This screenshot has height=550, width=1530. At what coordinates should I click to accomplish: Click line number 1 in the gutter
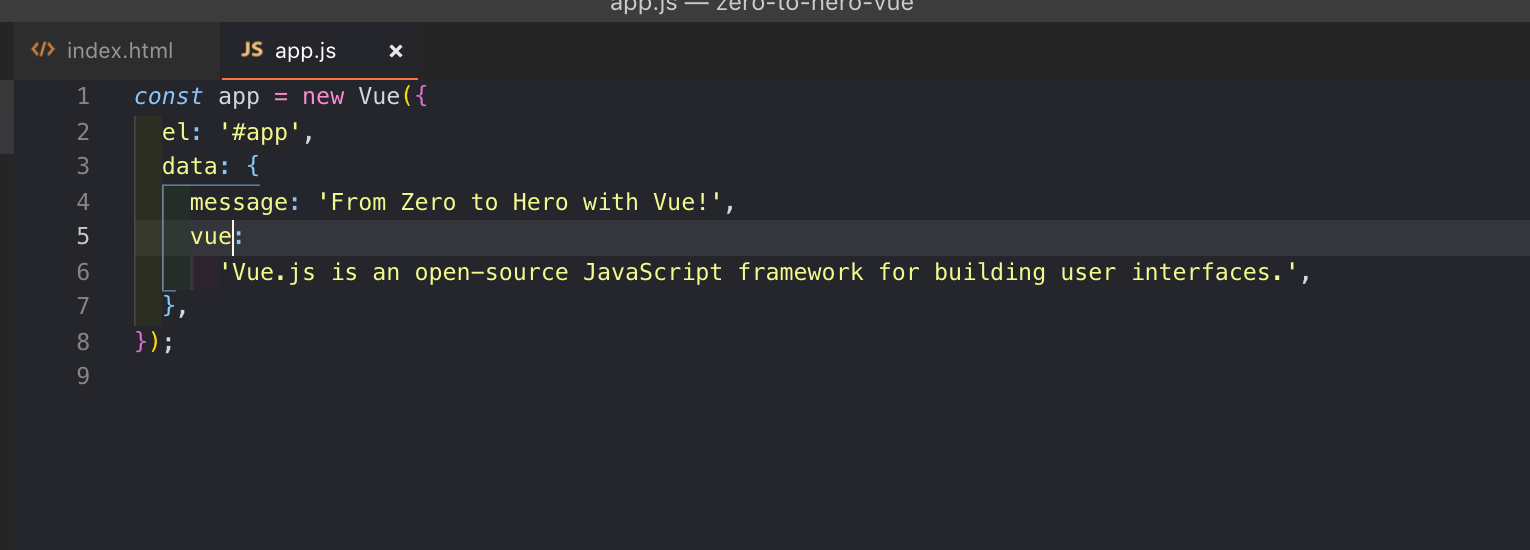[x=83, y=97]
